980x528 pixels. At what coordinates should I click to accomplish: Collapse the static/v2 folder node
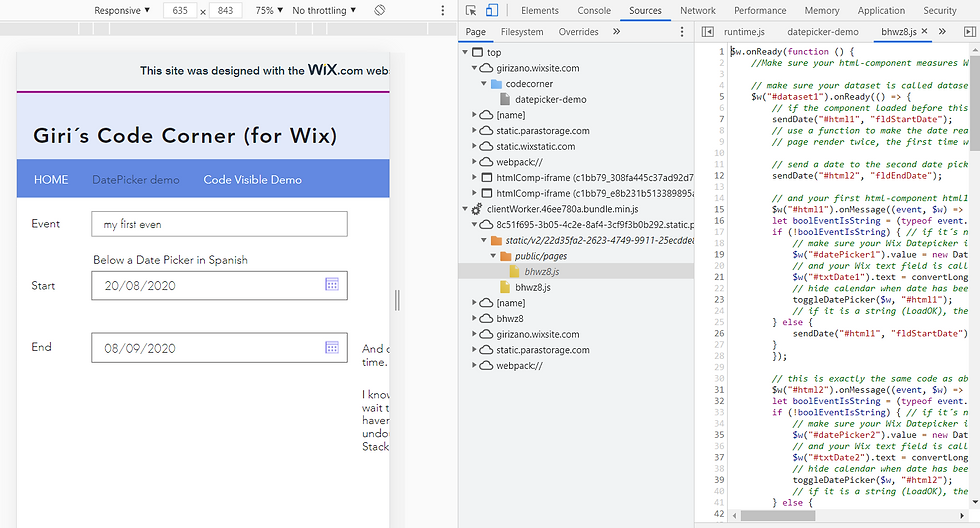484,240
